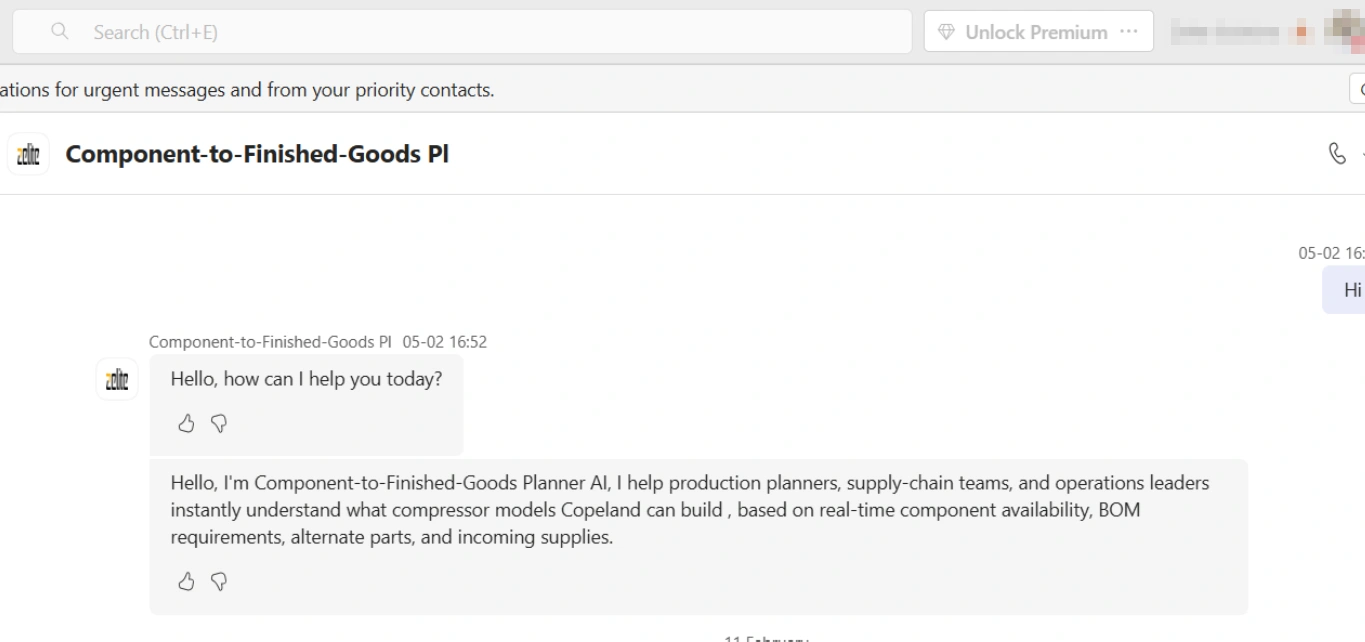This screenshot has width=1365, height=642.
Task: Click the button at the notification banner edge
Action: pos(1358,89)
